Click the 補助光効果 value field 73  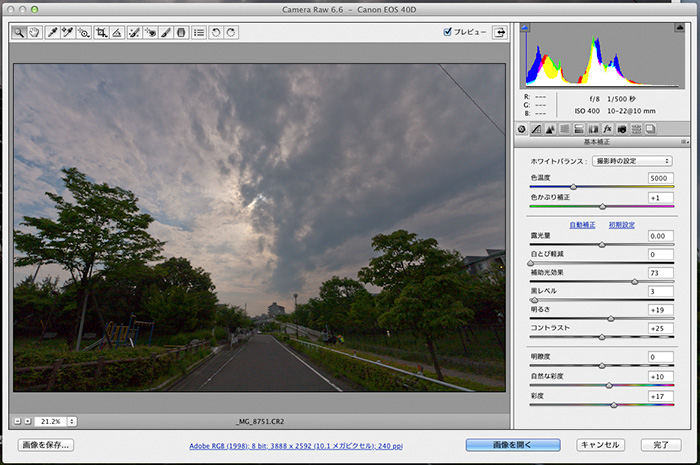coord(661,273)
